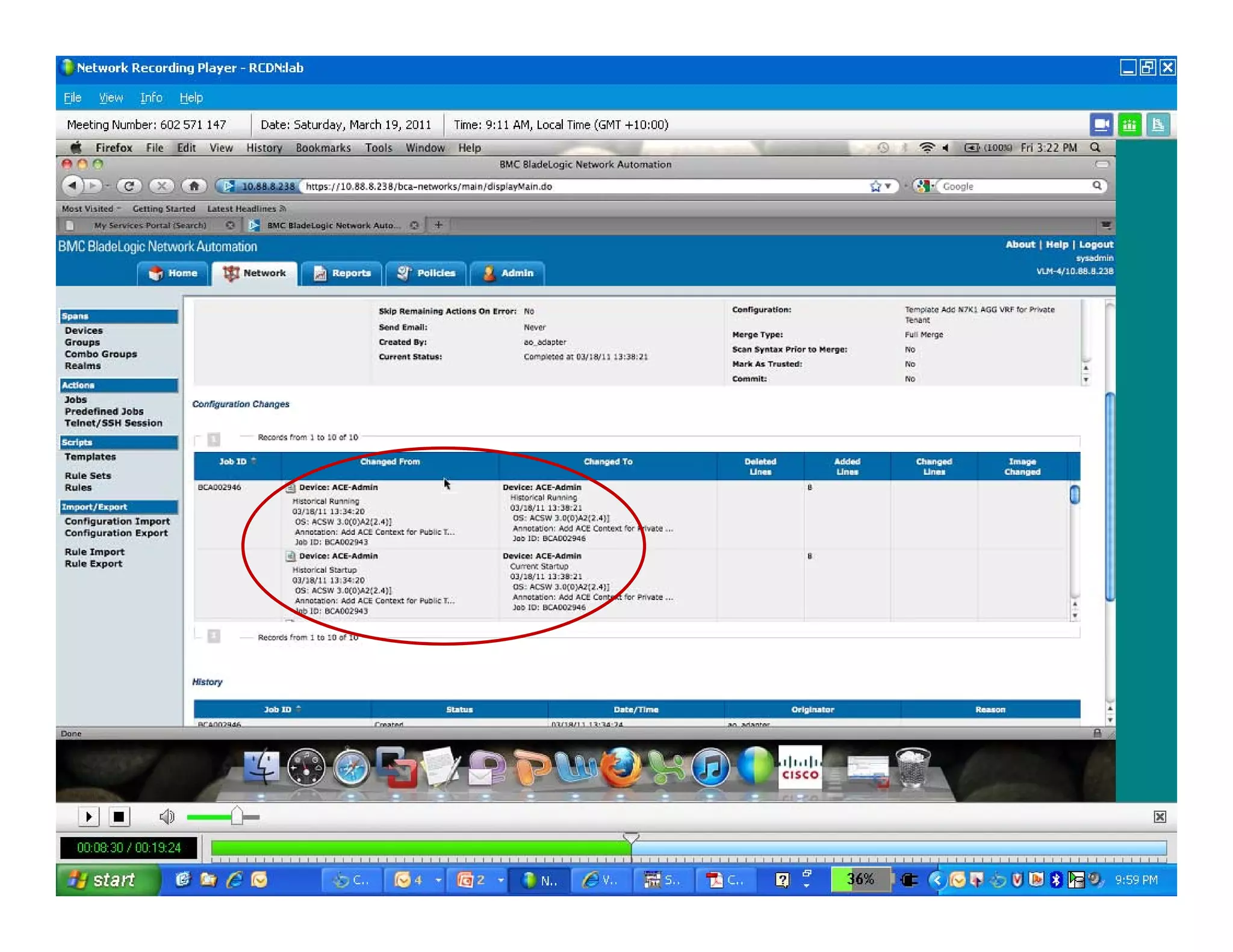
Task: Open the Info menu of Recording Player
Action: (151, 97)
